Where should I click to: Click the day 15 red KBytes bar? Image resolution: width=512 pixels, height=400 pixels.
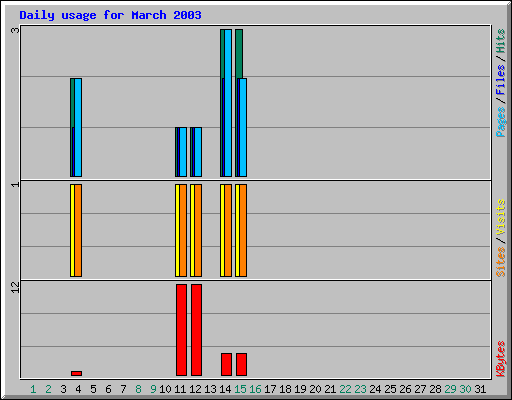[x=241, y=364]
